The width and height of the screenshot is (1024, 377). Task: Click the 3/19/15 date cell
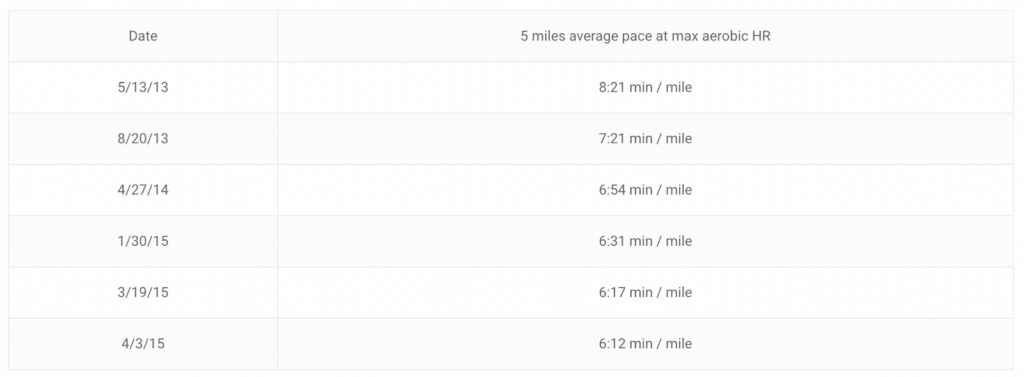tap(143, 293)
